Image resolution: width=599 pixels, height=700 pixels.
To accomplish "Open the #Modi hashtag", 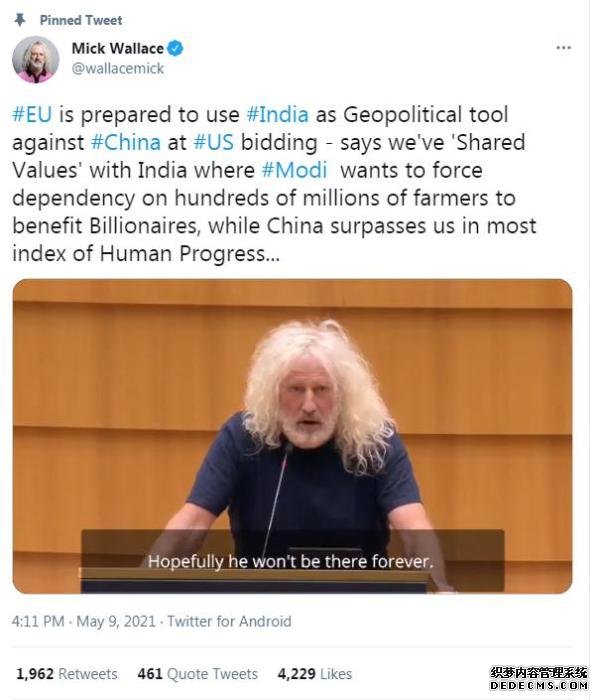I will [x=294, y=170].
